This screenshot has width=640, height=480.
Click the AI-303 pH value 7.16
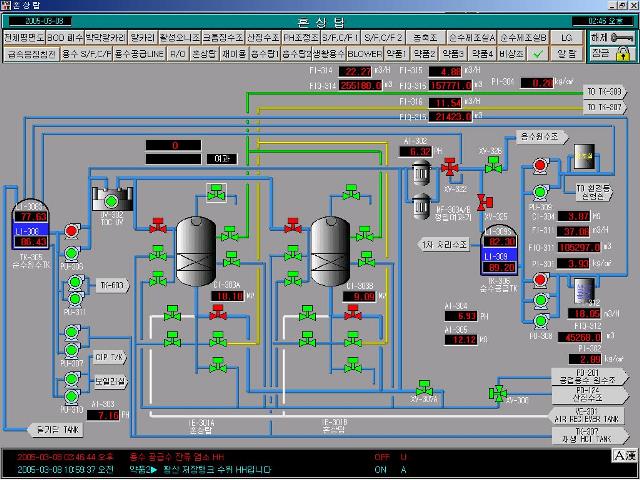[103, 416]
